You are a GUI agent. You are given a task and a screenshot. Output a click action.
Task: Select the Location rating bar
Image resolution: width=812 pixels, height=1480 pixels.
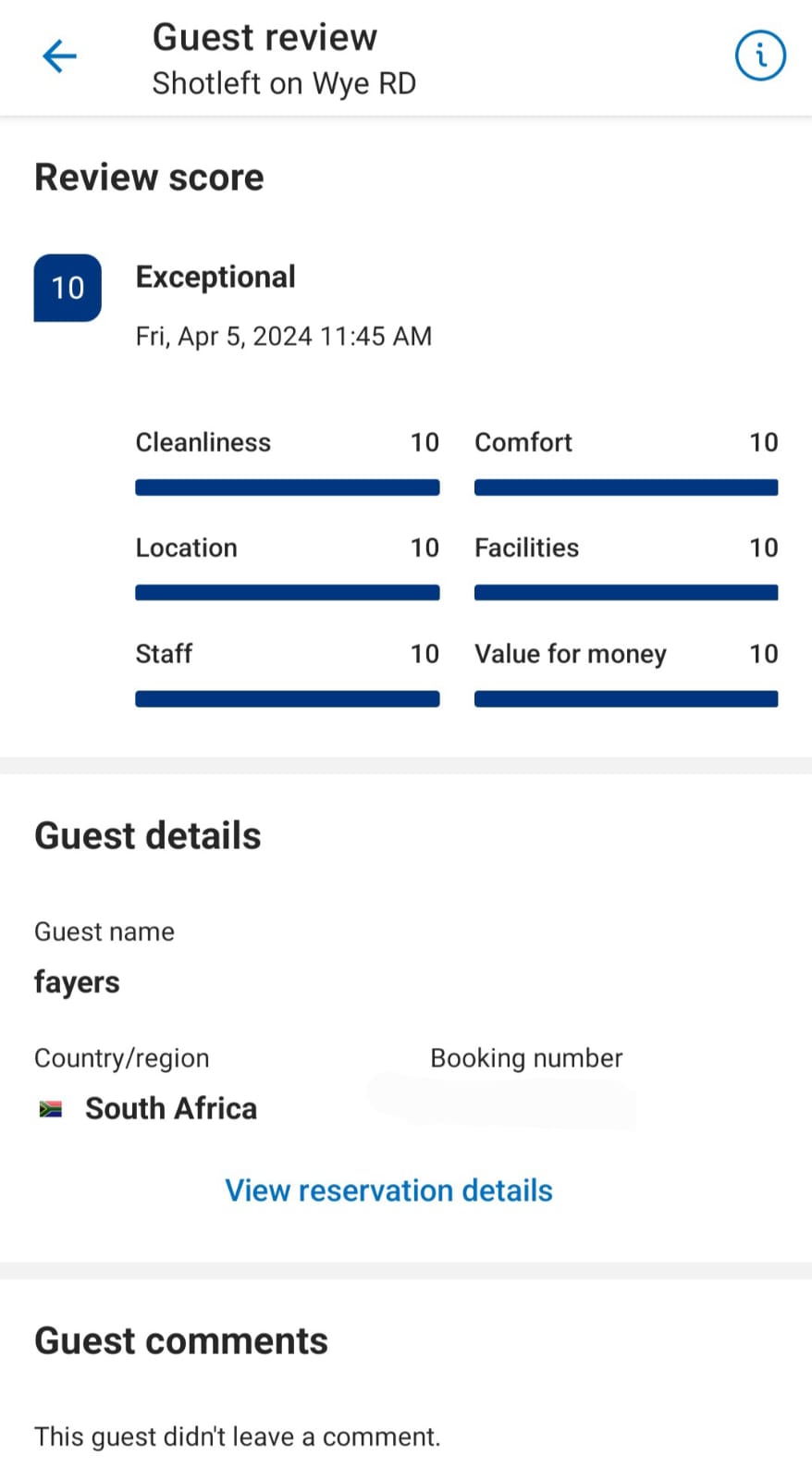click(x=287, y=593)
